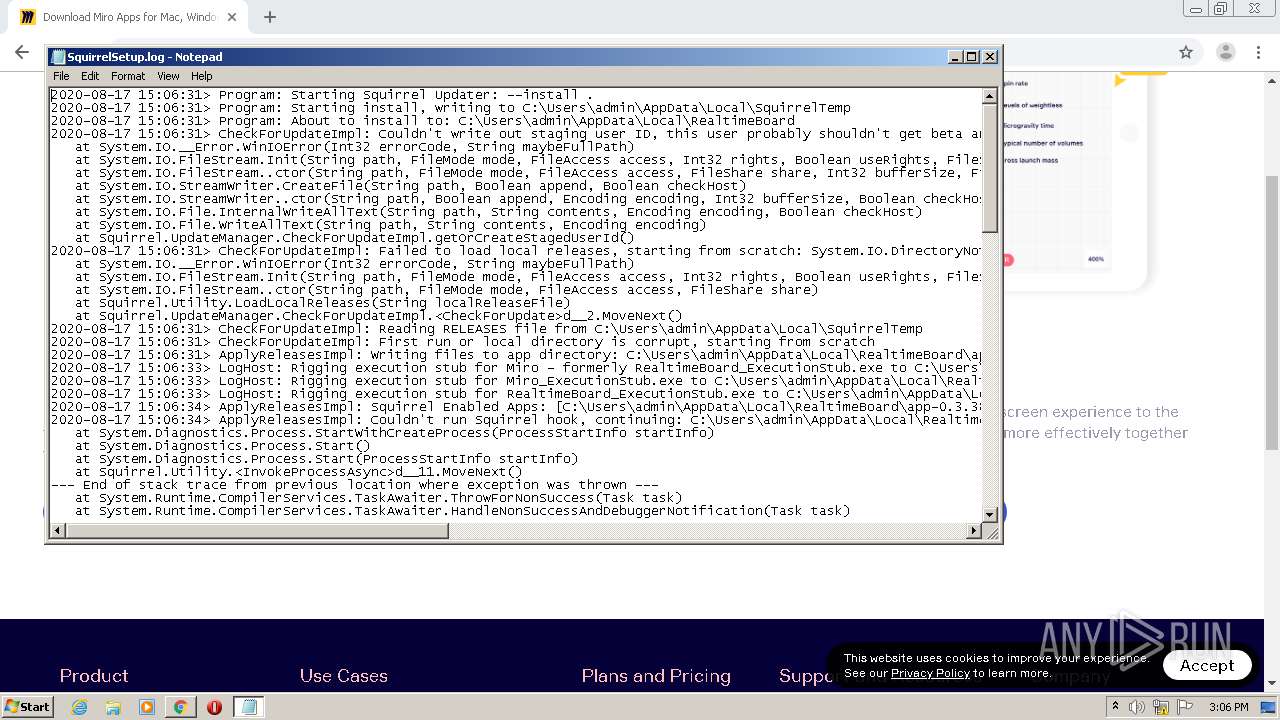Image resolution: width=1280 pixels, height=720 pixels.
Task: Open Chrome's three-dot menu
Action: click(1259, 52)
